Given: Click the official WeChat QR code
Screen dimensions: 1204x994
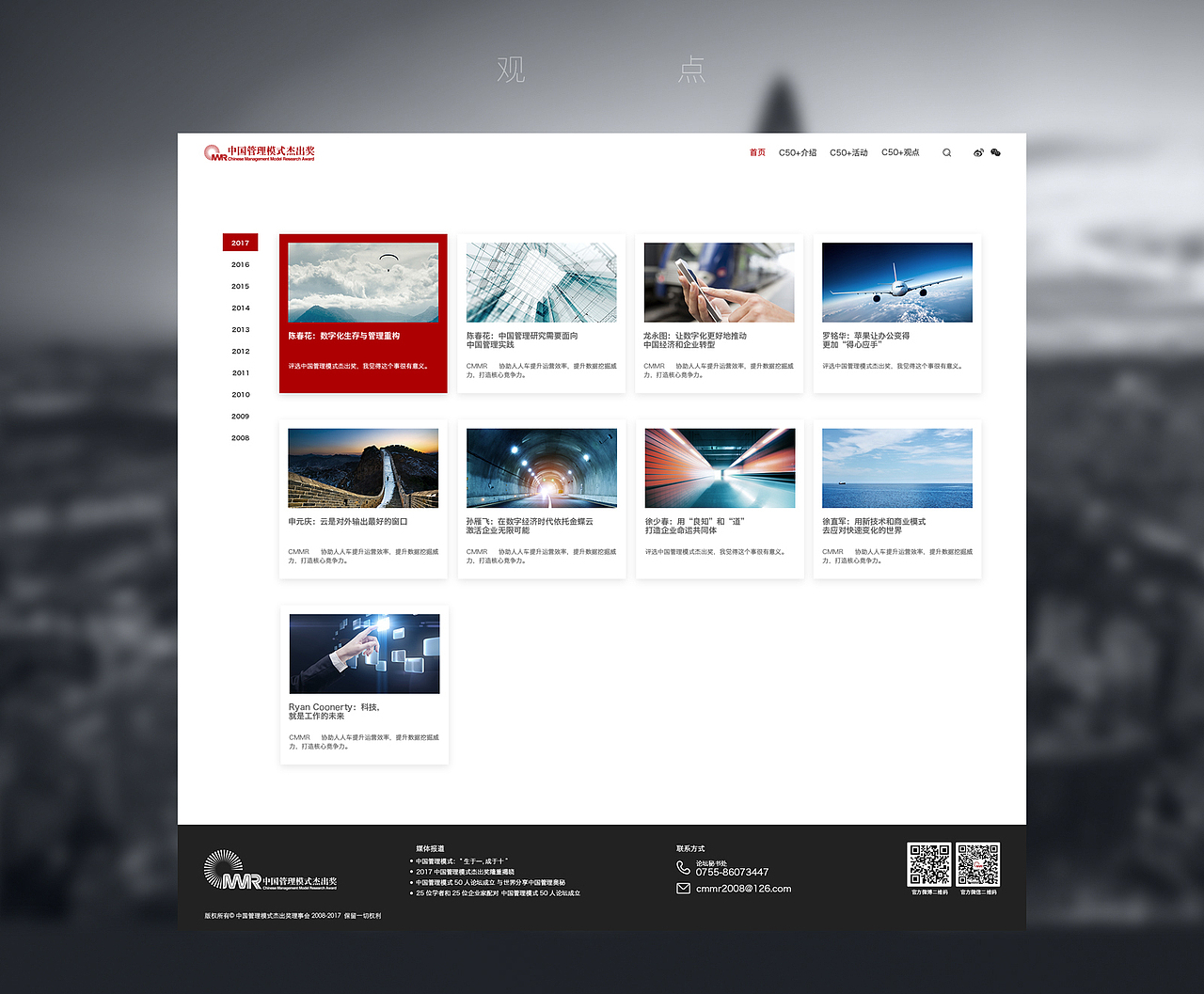Looking at the screenshot, I should tap(978, 864).
